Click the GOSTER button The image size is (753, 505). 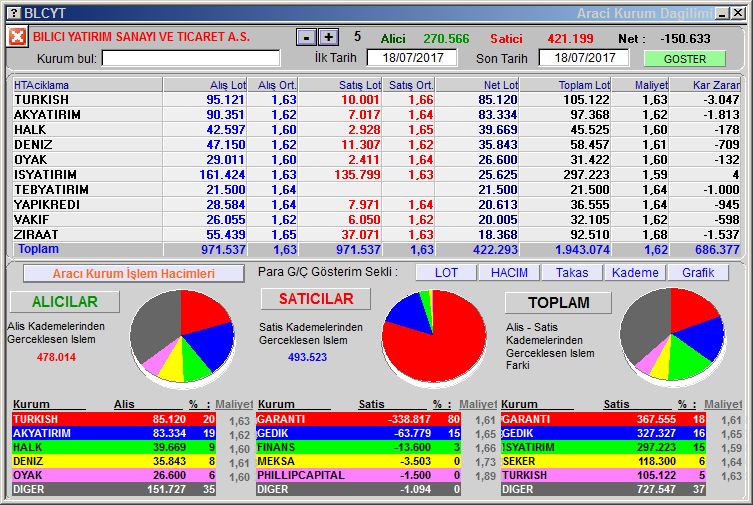tap(684, 59)
